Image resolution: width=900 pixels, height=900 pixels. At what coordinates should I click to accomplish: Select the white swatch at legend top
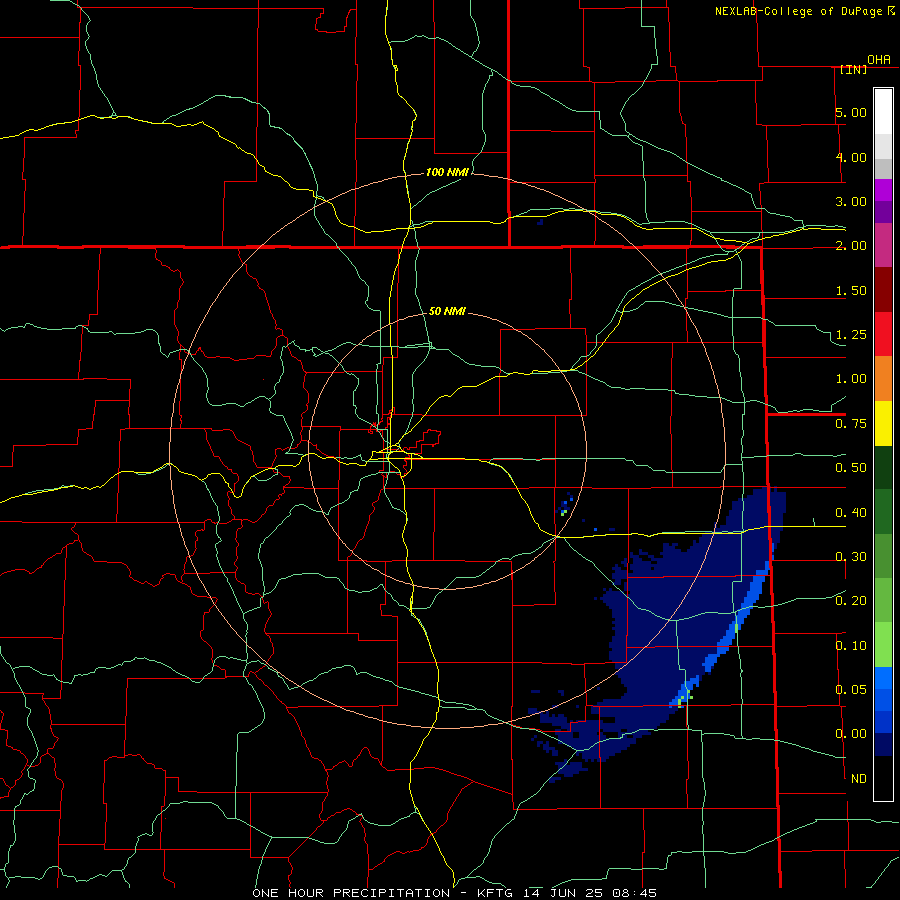point(883,111)
